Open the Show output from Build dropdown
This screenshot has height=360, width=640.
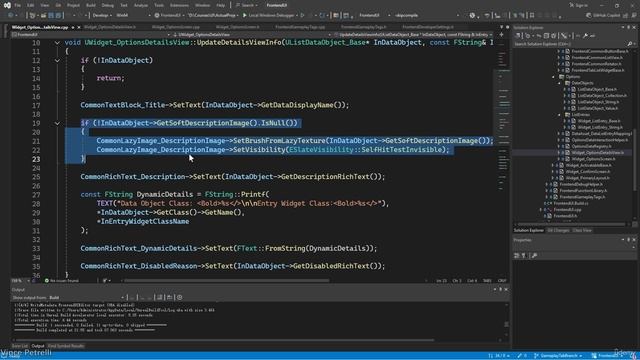pos(87,298)
